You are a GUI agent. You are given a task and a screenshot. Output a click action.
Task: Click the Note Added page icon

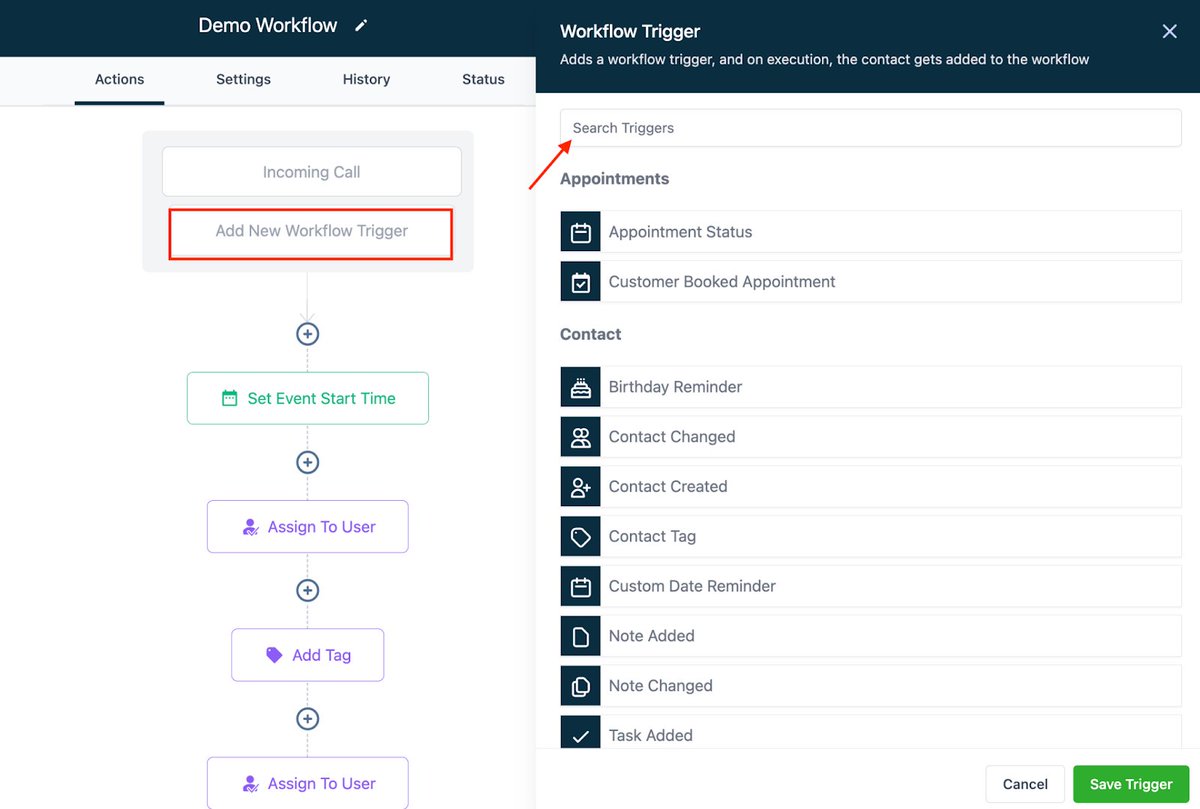[581, 636]
